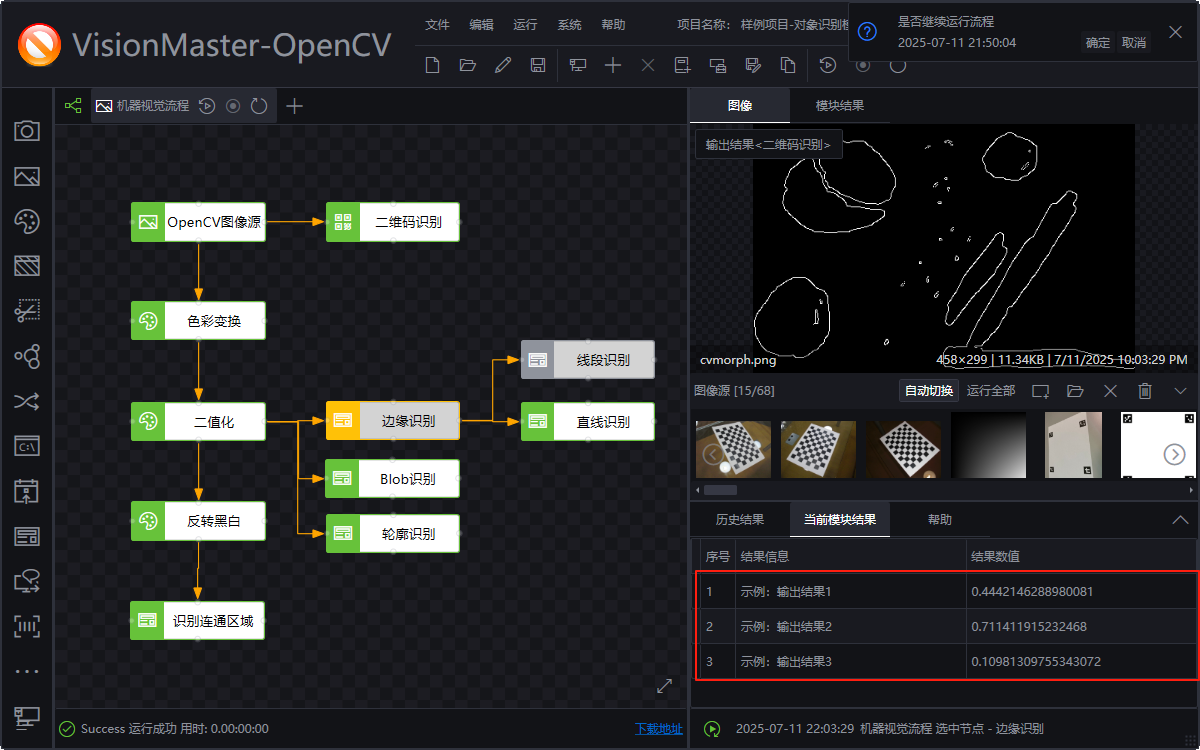The height and width of the screenshot is (750, 1200).
Task: Click the delete X icon in the top toolbar
Action: [x=647, y=64]
